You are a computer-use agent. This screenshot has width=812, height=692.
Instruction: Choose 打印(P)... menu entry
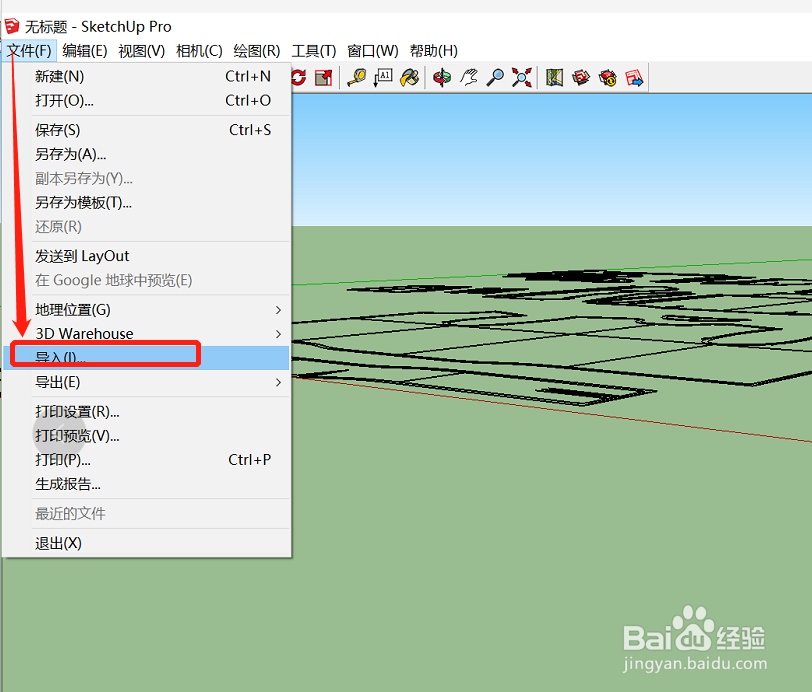point(146,460)
